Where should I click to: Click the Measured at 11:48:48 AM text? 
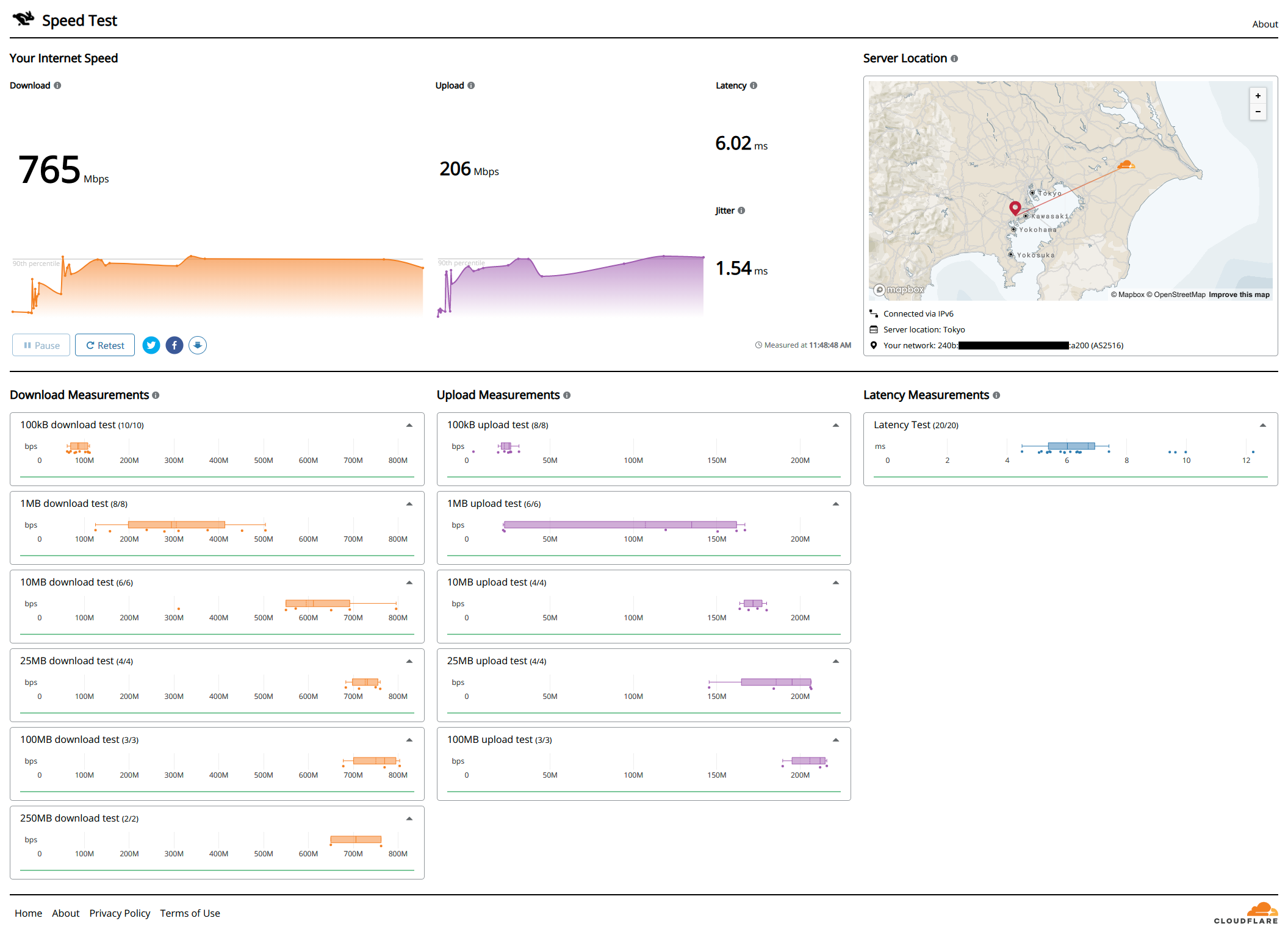tap(807, 345)
